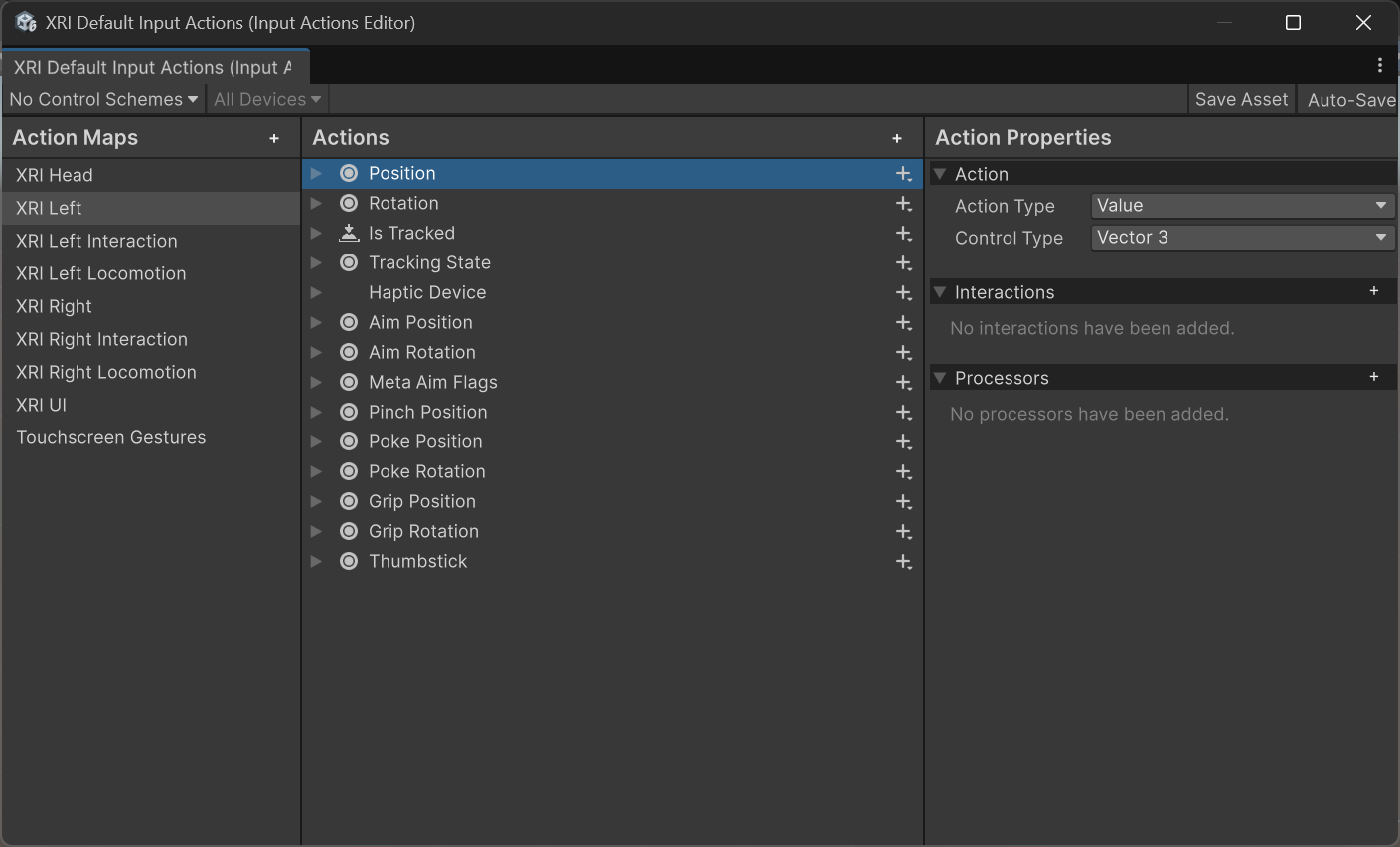This screenshot has width=1400, height=847.
Task: Select the XRI Right Interaction action map
Action: [x=101, y=339]
